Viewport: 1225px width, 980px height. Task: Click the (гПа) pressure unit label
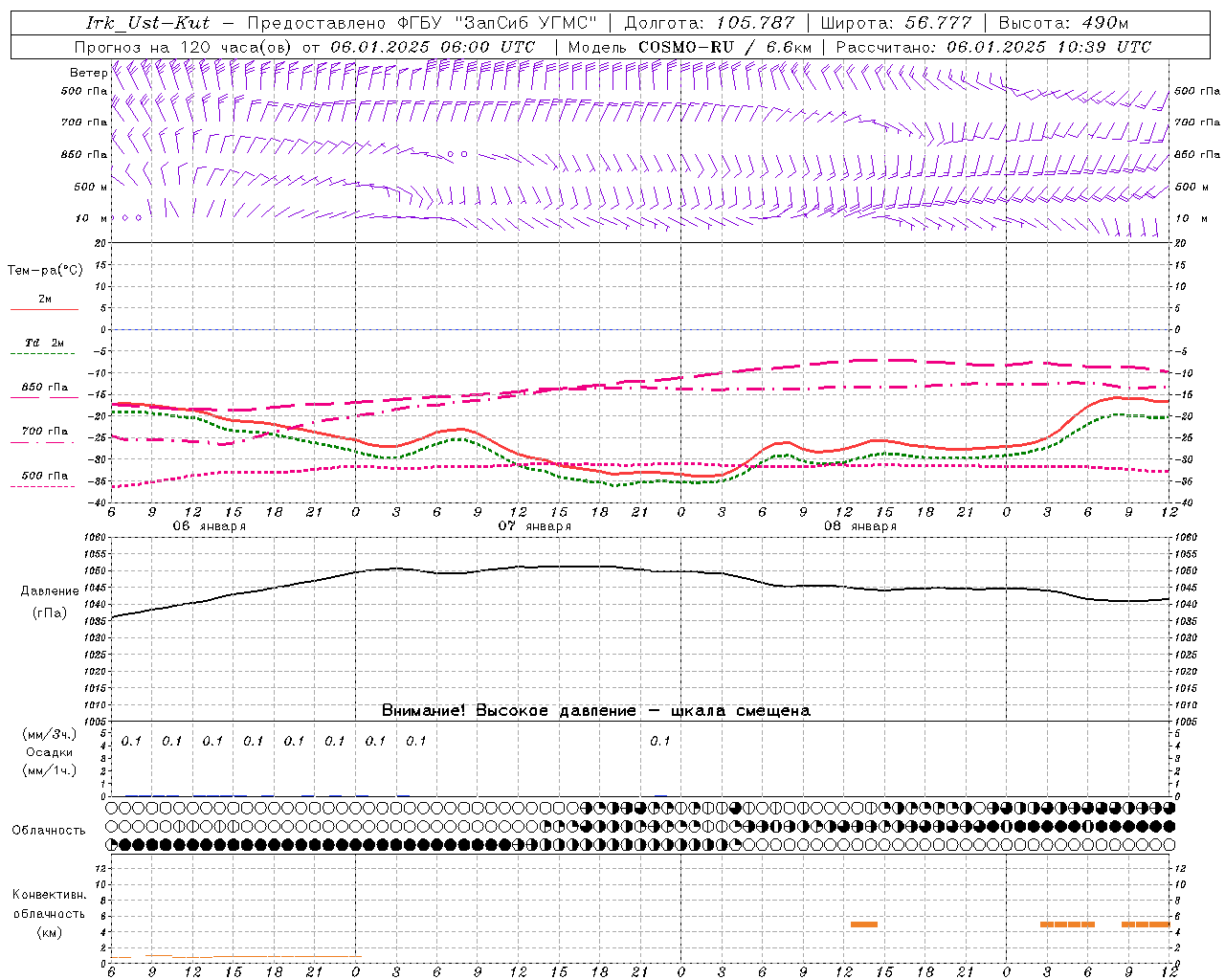[50, 612]
